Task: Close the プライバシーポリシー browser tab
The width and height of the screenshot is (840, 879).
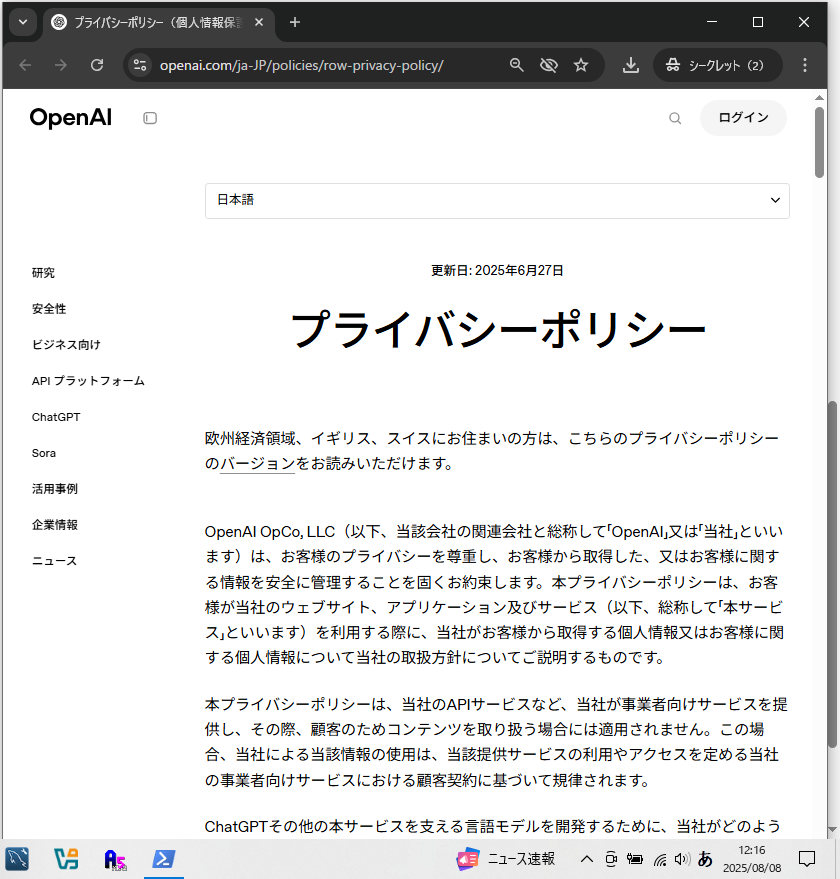Action: (x=259, y=22)
